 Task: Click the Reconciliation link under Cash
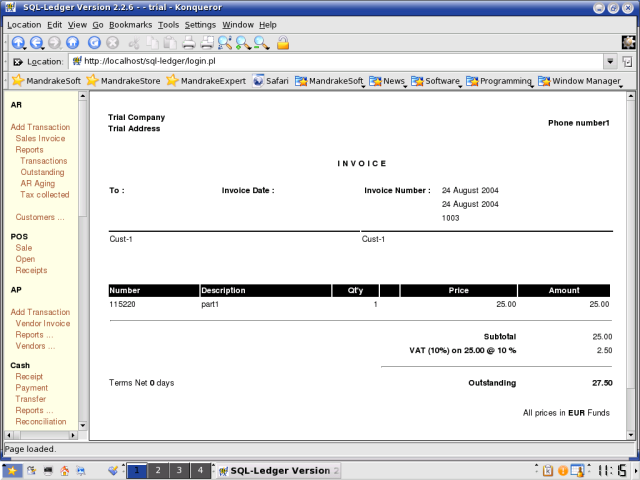(x=40, y=421)
